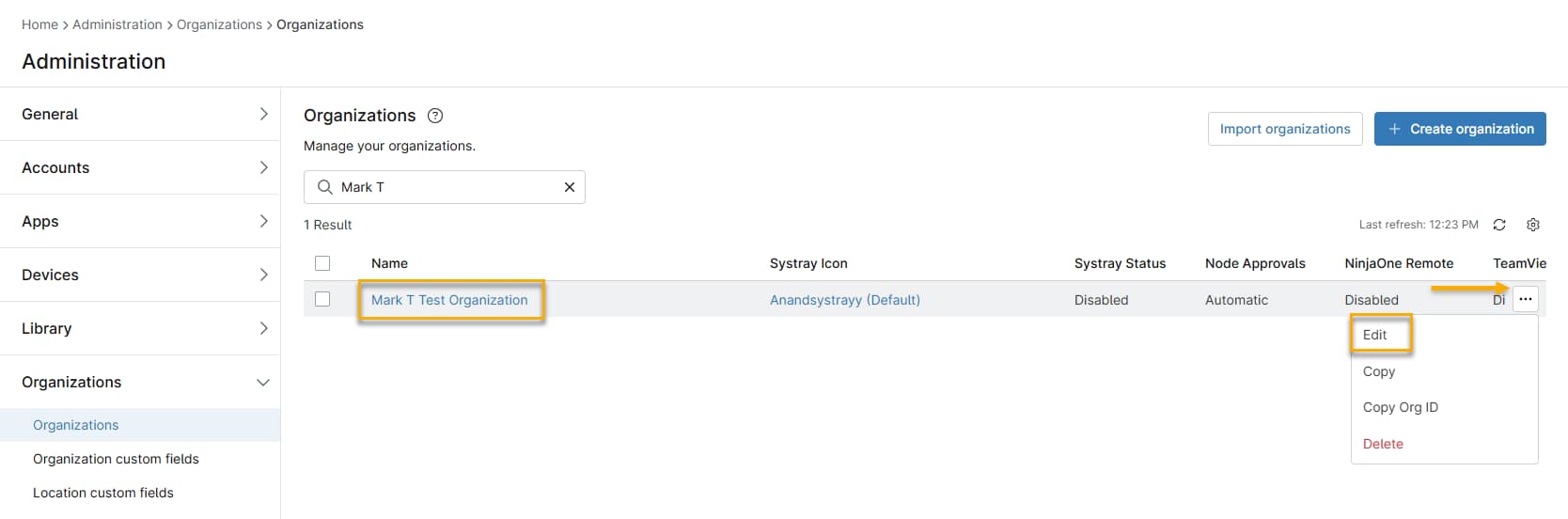Choose Edit from the context menu
This screenshot has height=519, width=1568.
[1374, 335]
